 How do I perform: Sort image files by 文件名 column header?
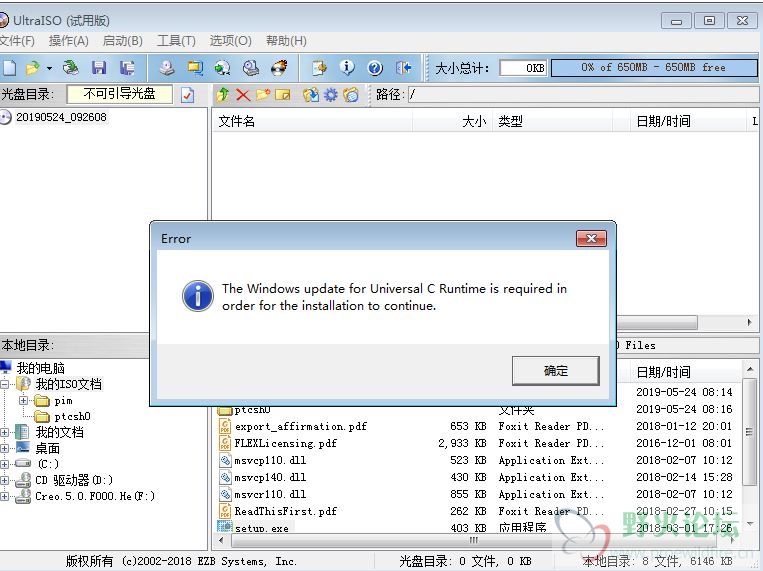[x=312, y=121]
